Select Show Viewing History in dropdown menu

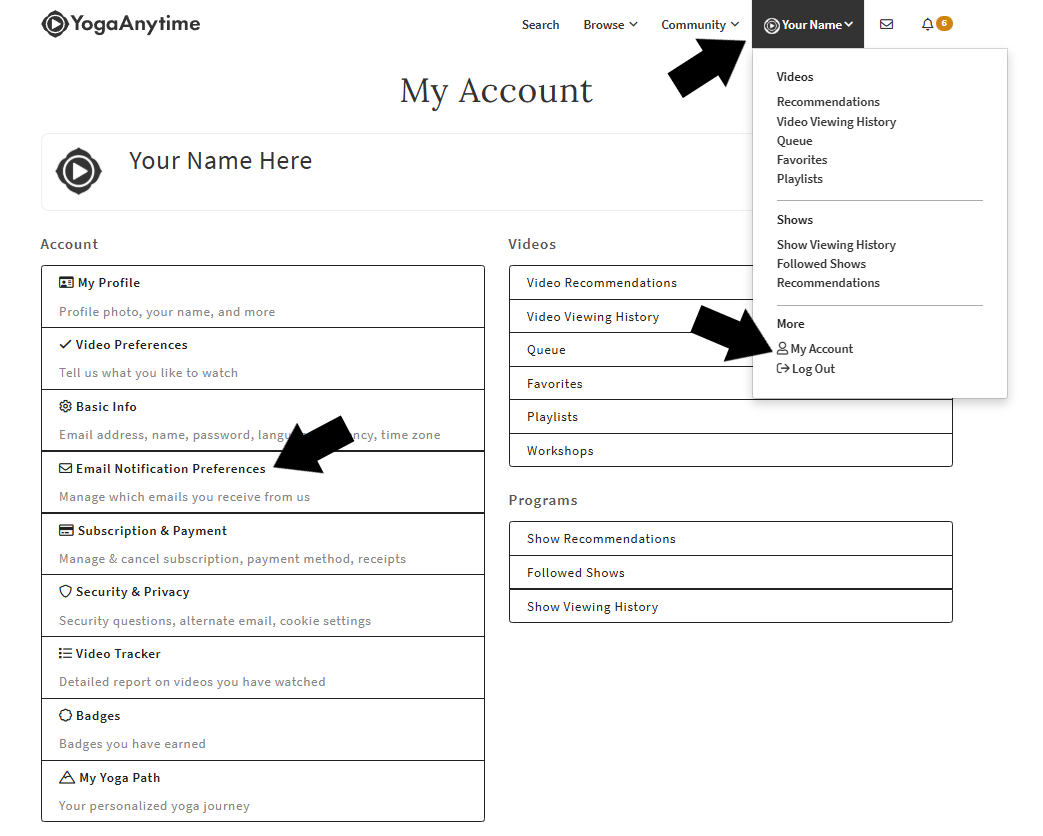836,245
